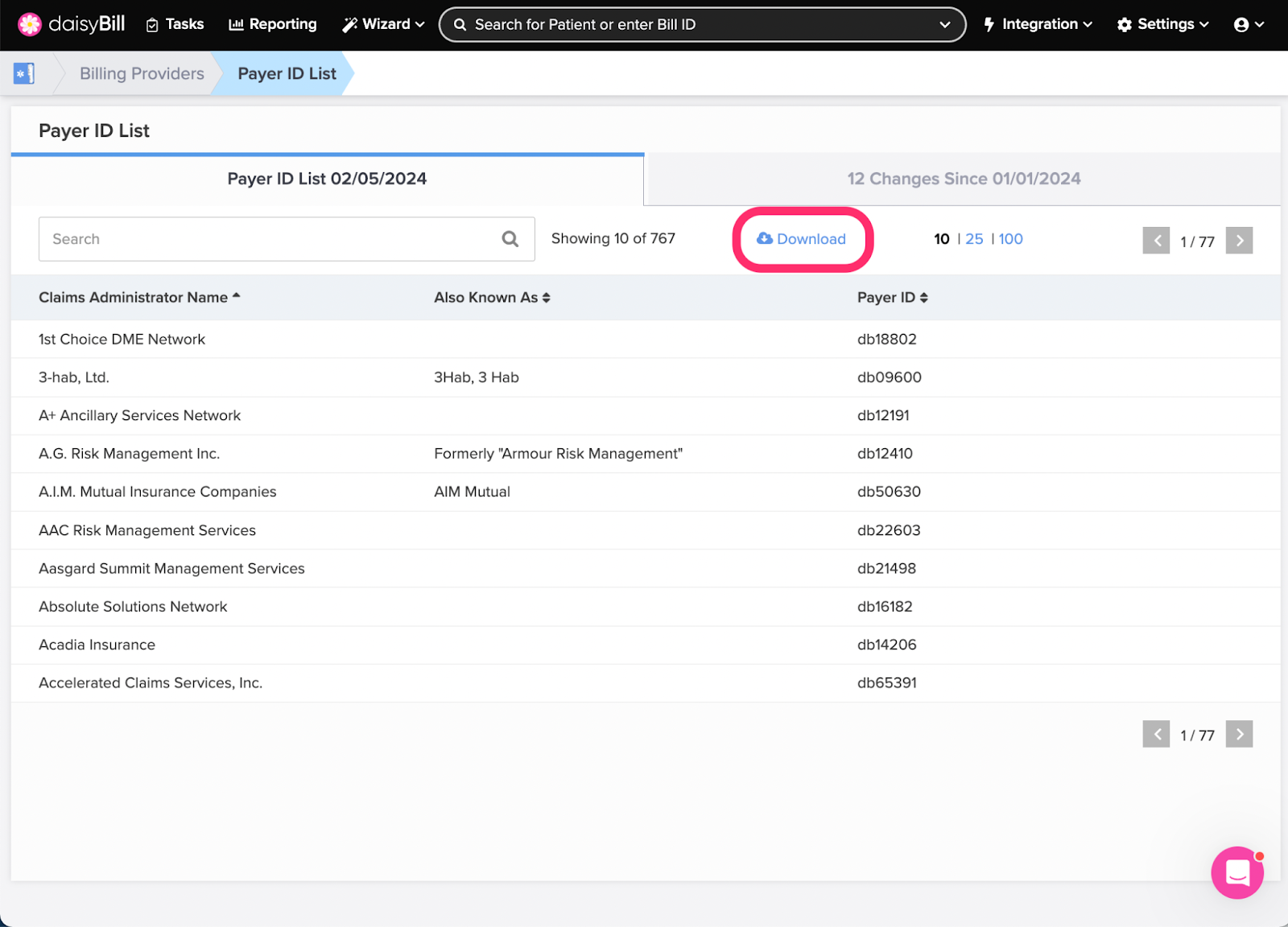Viewport: 1288px width, 927px height.
Task: Open the Wizard menu
Action: click(x=383, y=24)
